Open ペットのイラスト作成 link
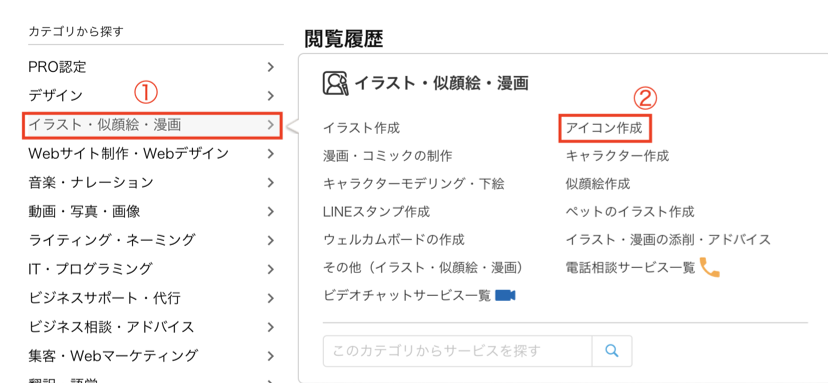Viewport: 829px width, 383px height. (x=630, y=212)
